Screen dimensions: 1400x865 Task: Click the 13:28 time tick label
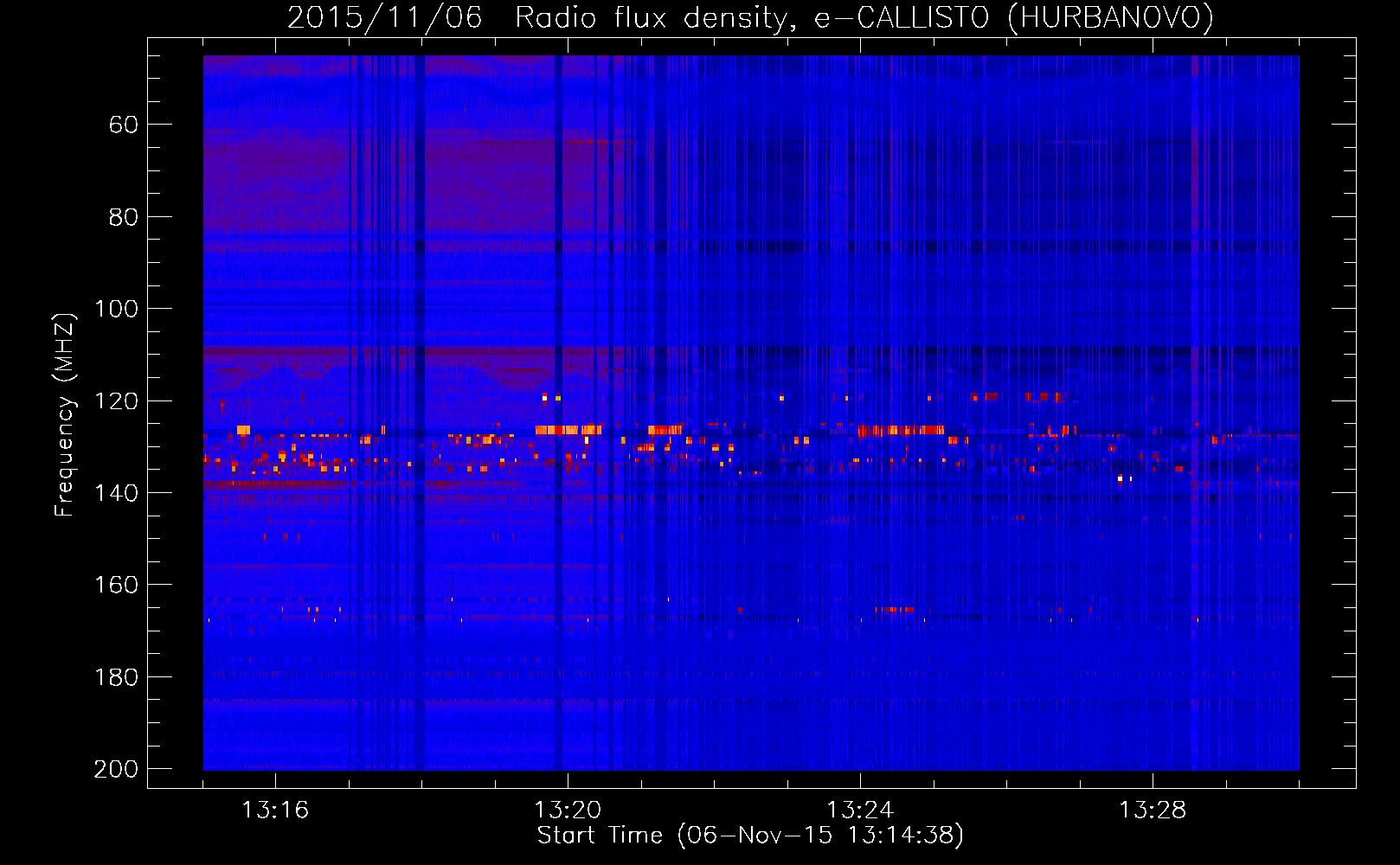[x=1153, y=811]
